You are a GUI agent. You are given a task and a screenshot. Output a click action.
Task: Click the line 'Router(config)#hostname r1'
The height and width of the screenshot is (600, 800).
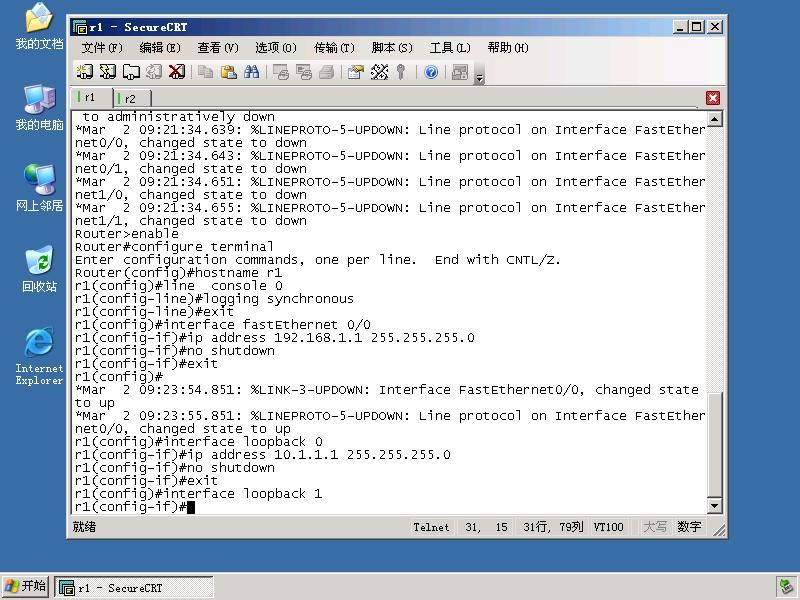point(178,273)
